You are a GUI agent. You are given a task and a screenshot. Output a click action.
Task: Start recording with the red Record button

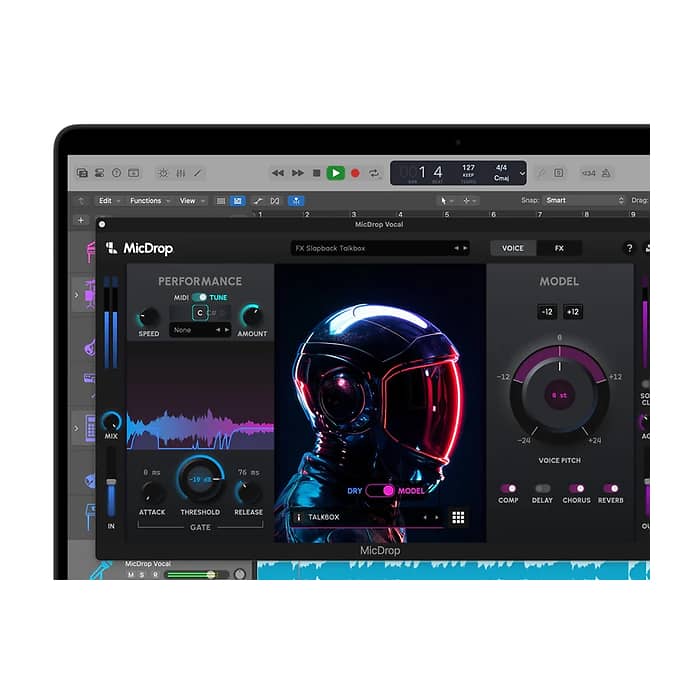pos(355,173)
